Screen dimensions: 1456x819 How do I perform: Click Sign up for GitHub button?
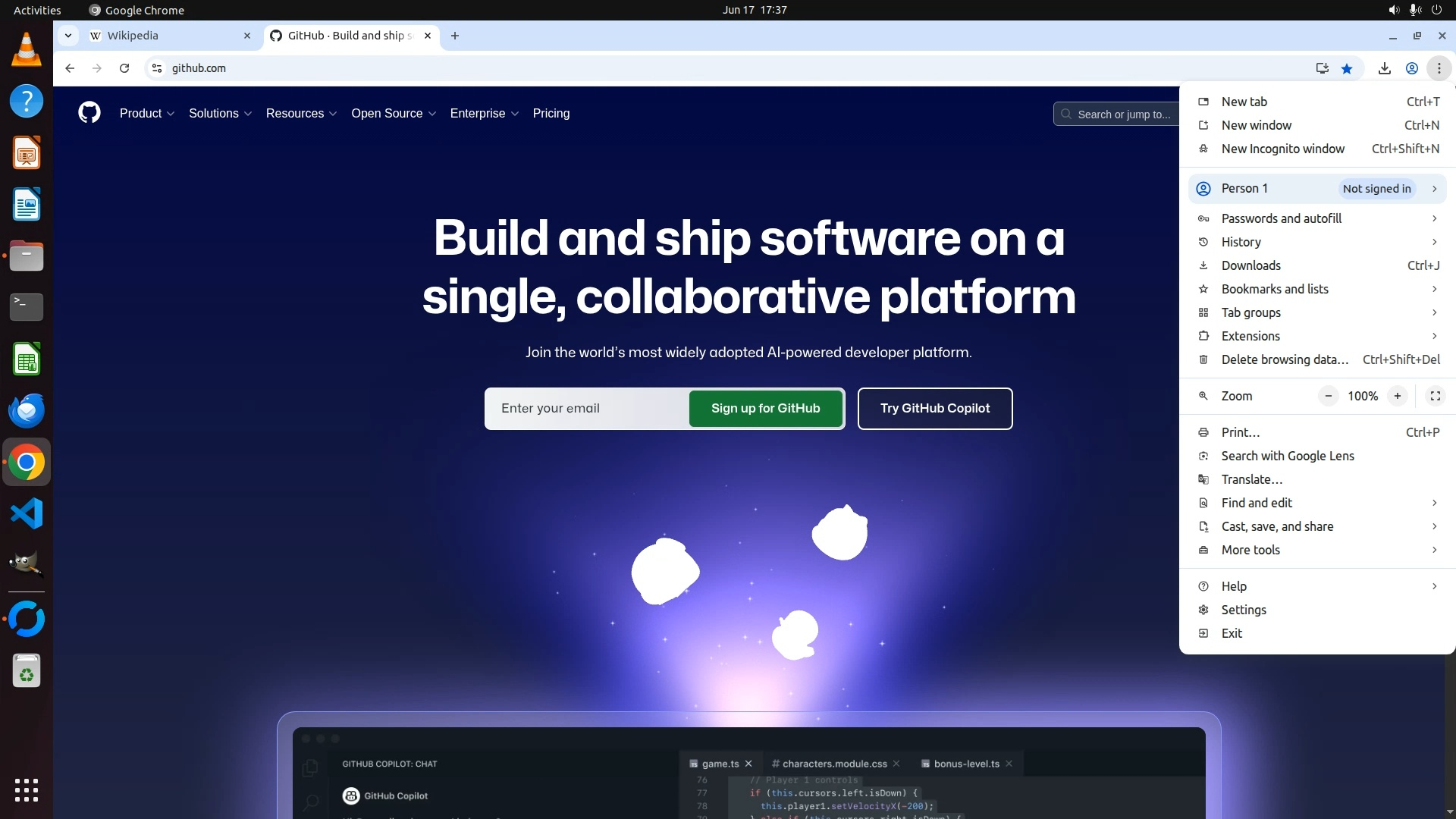765,408
